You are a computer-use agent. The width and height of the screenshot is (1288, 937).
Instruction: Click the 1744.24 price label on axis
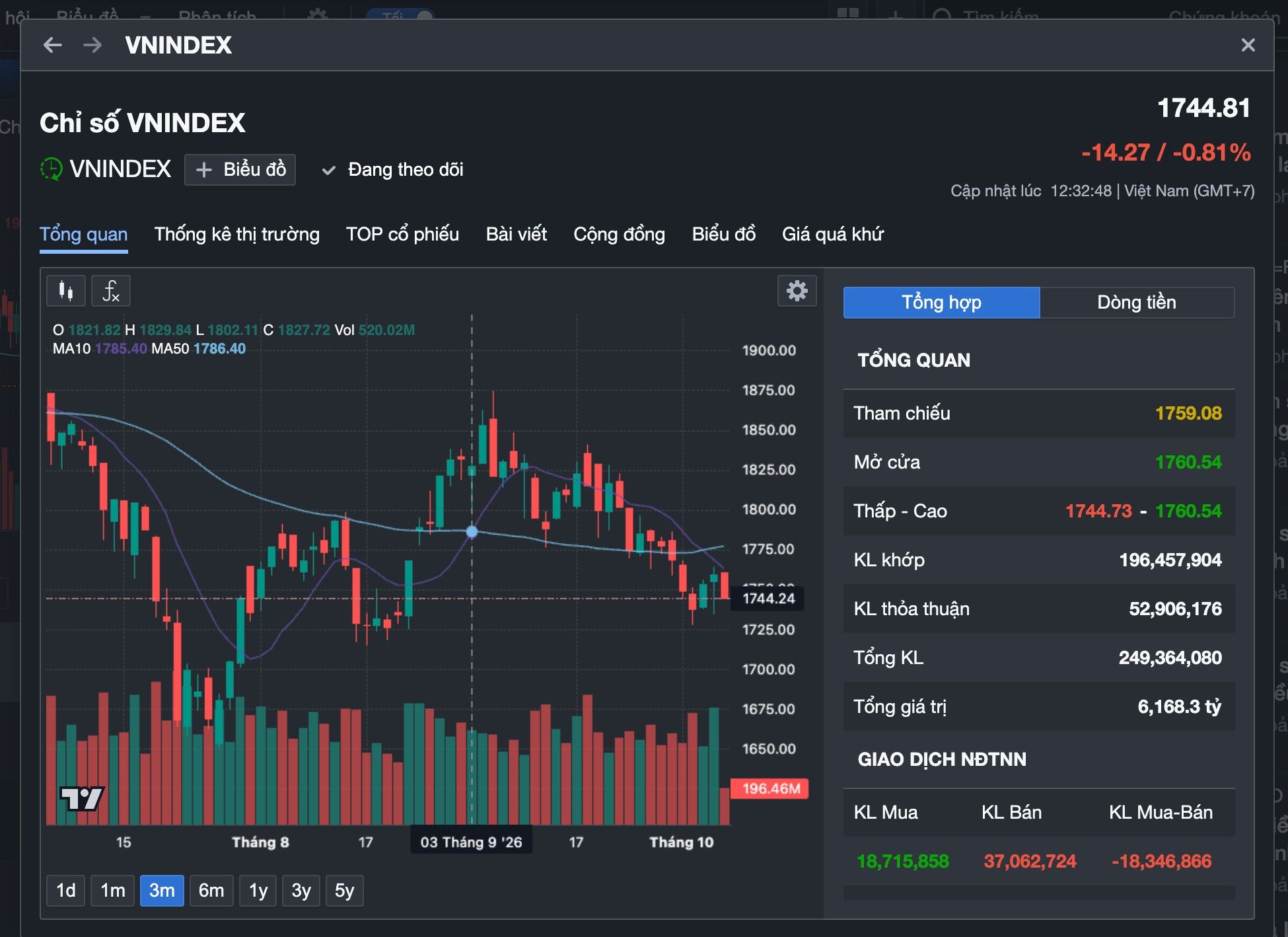coord(768,599)
